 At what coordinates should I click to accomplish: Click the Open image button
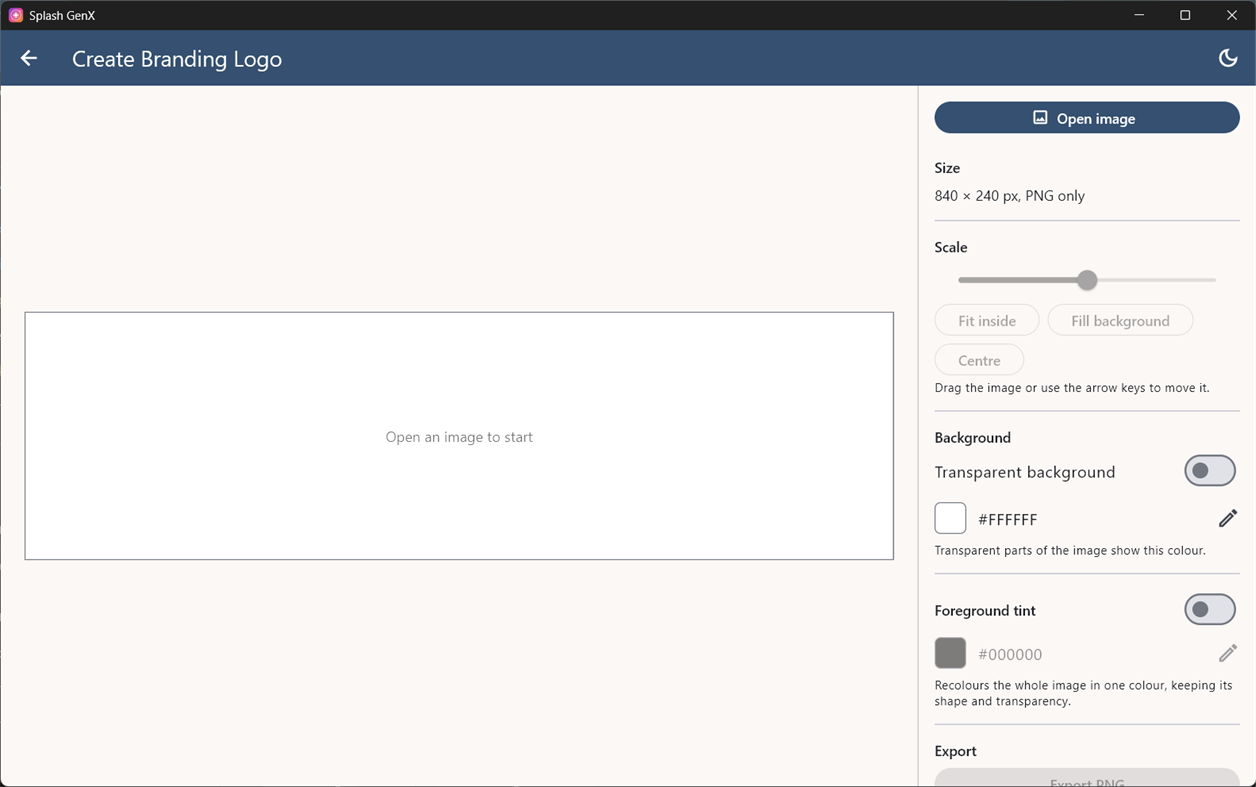[1087, 118]
